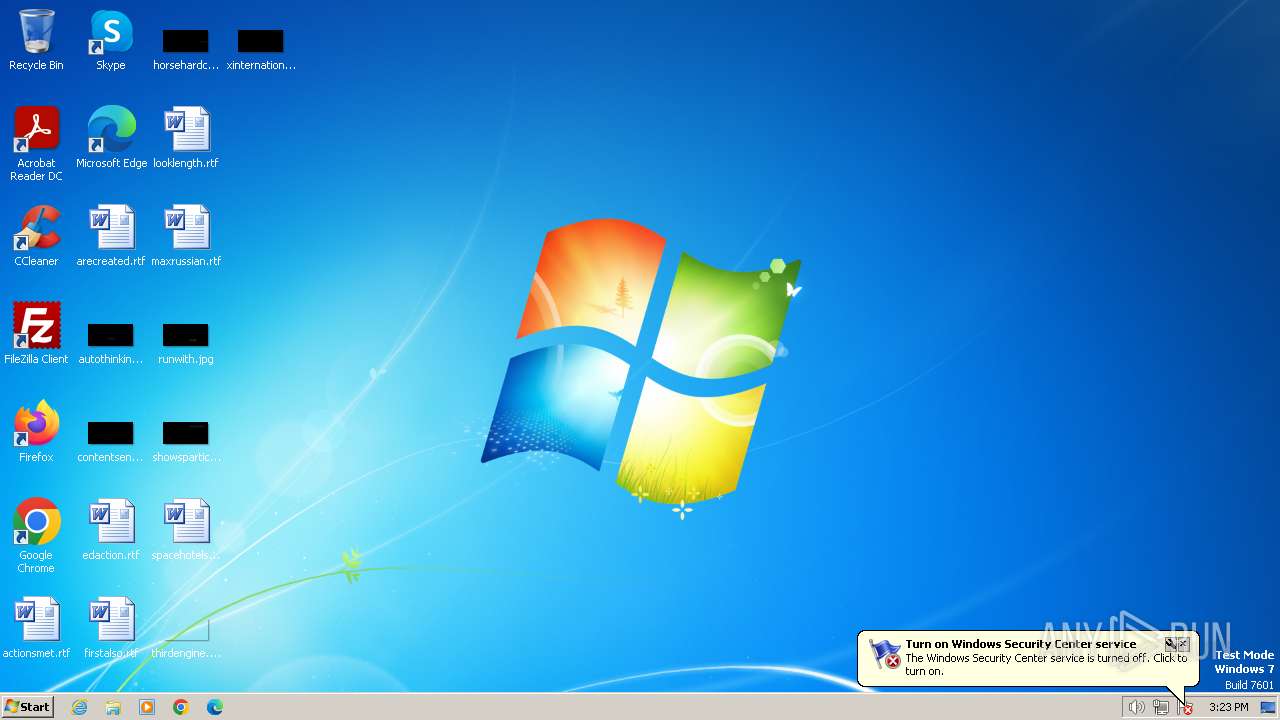
Task: Select the thirdengine... file
Action: (186, 637)
